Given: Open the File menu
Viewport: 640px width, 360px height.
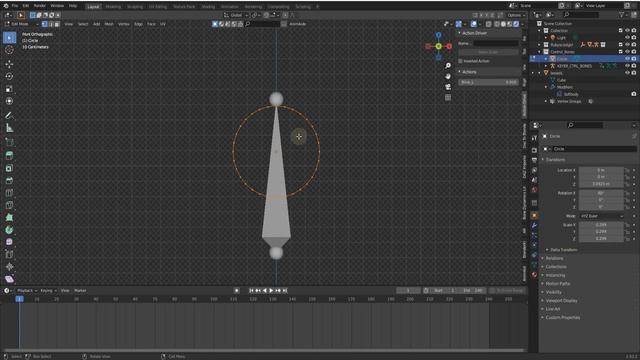Looking at the screenshot, I should pyautogui.click(x=15, y=6).
